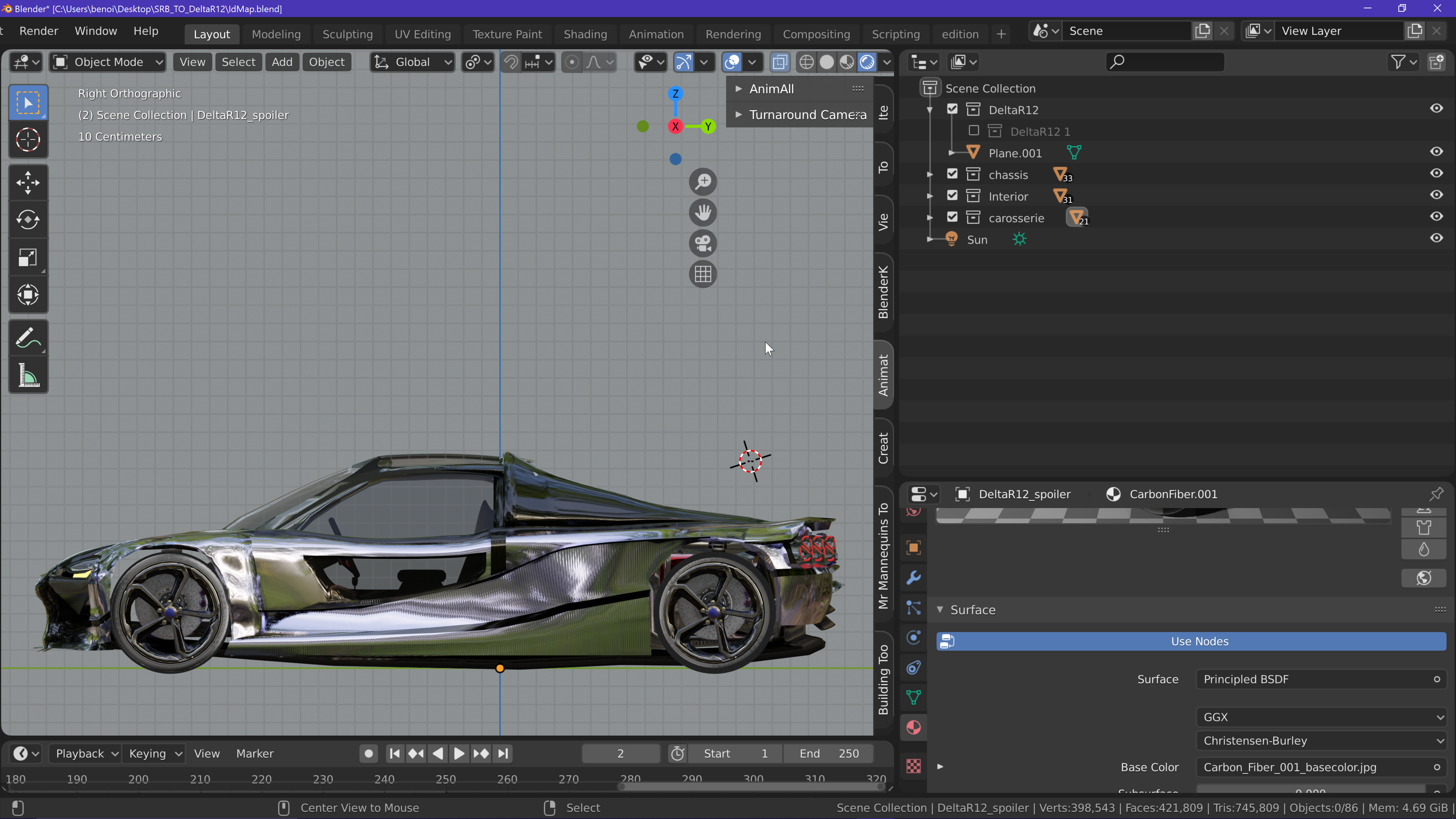This screenshot has height=819, width=1456.
Task: Activate the Measure tool
Action: [28, 375]
